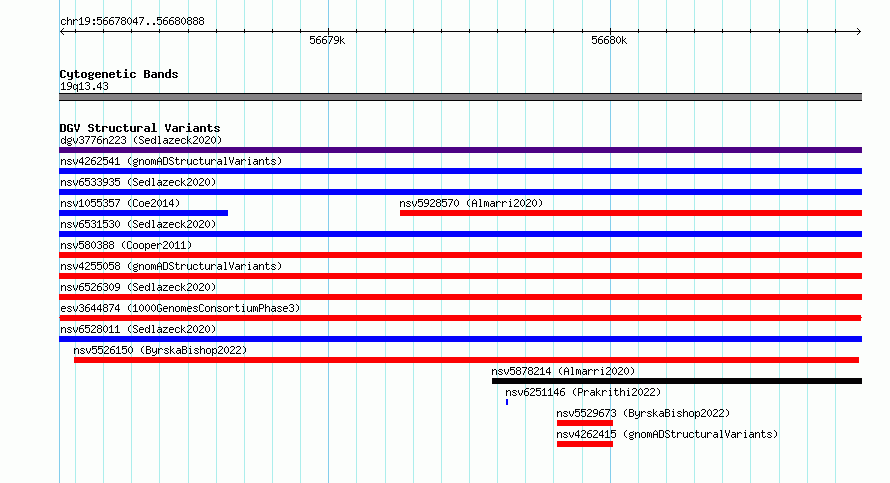Viewport: 890px width, 483px height.
Task: Open the nsv1055357 (Coe2014) label
Action: coord(120,203)
